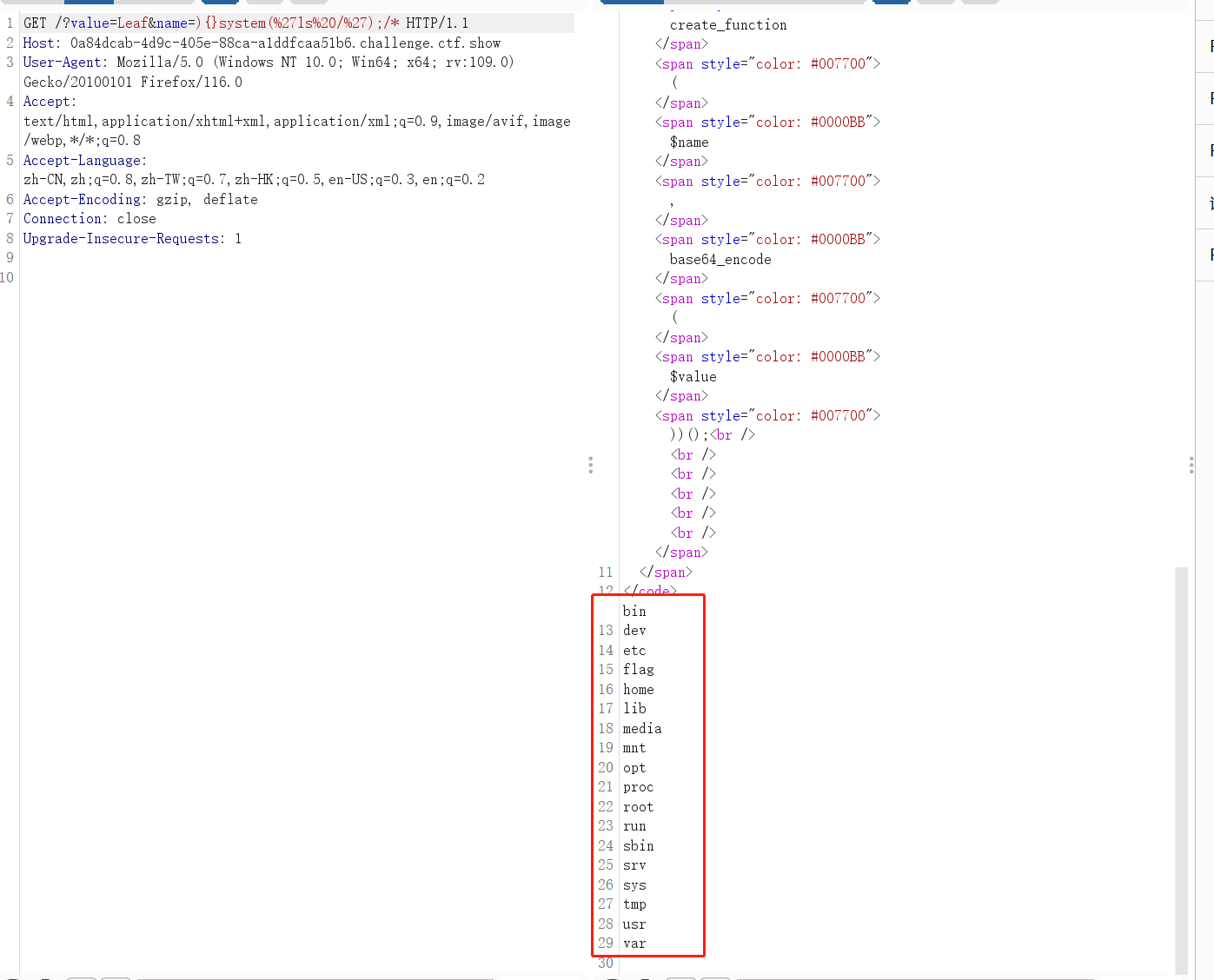
Task: Click 'HTTP/1.1' in the request line
Action: click(x=437, y=23)
